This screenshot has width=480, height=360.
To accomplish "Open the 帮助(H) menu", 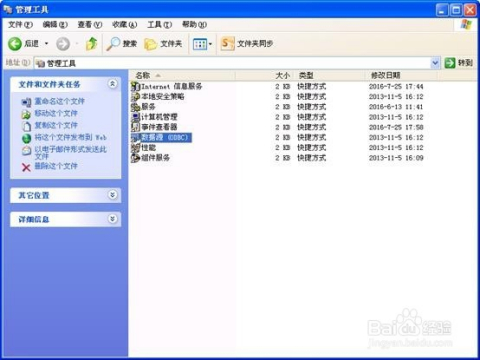I will [194, 24].
